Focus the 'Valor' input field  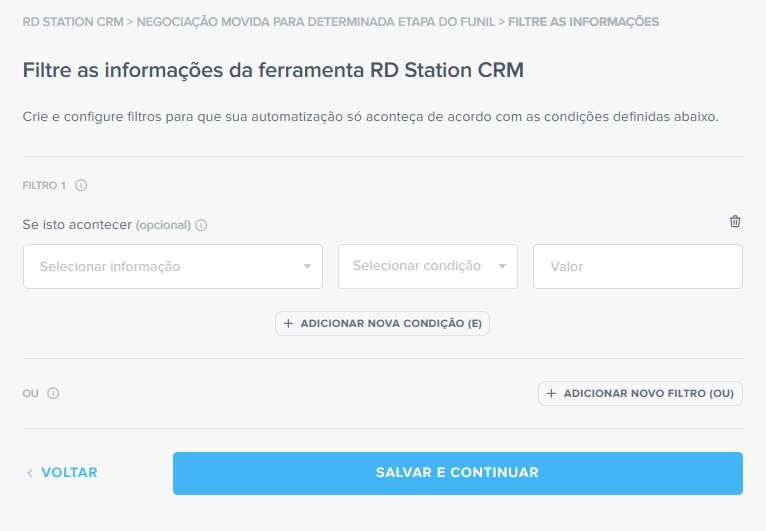pyautogui.click(x=637, y=267)
